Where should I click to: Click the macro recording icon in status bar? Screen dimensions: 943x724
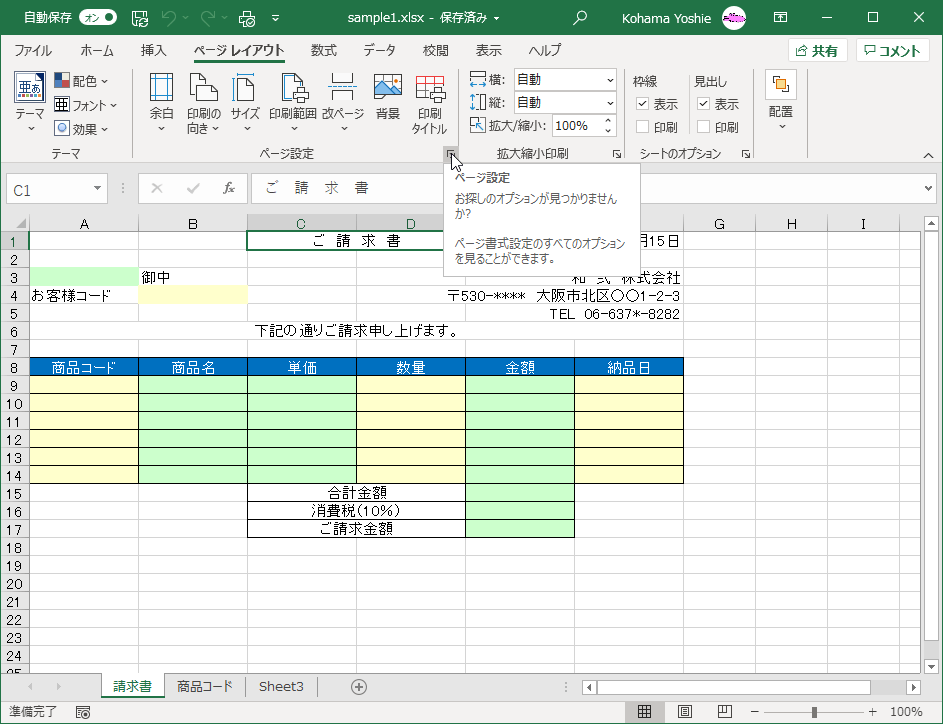coord(83,713)
